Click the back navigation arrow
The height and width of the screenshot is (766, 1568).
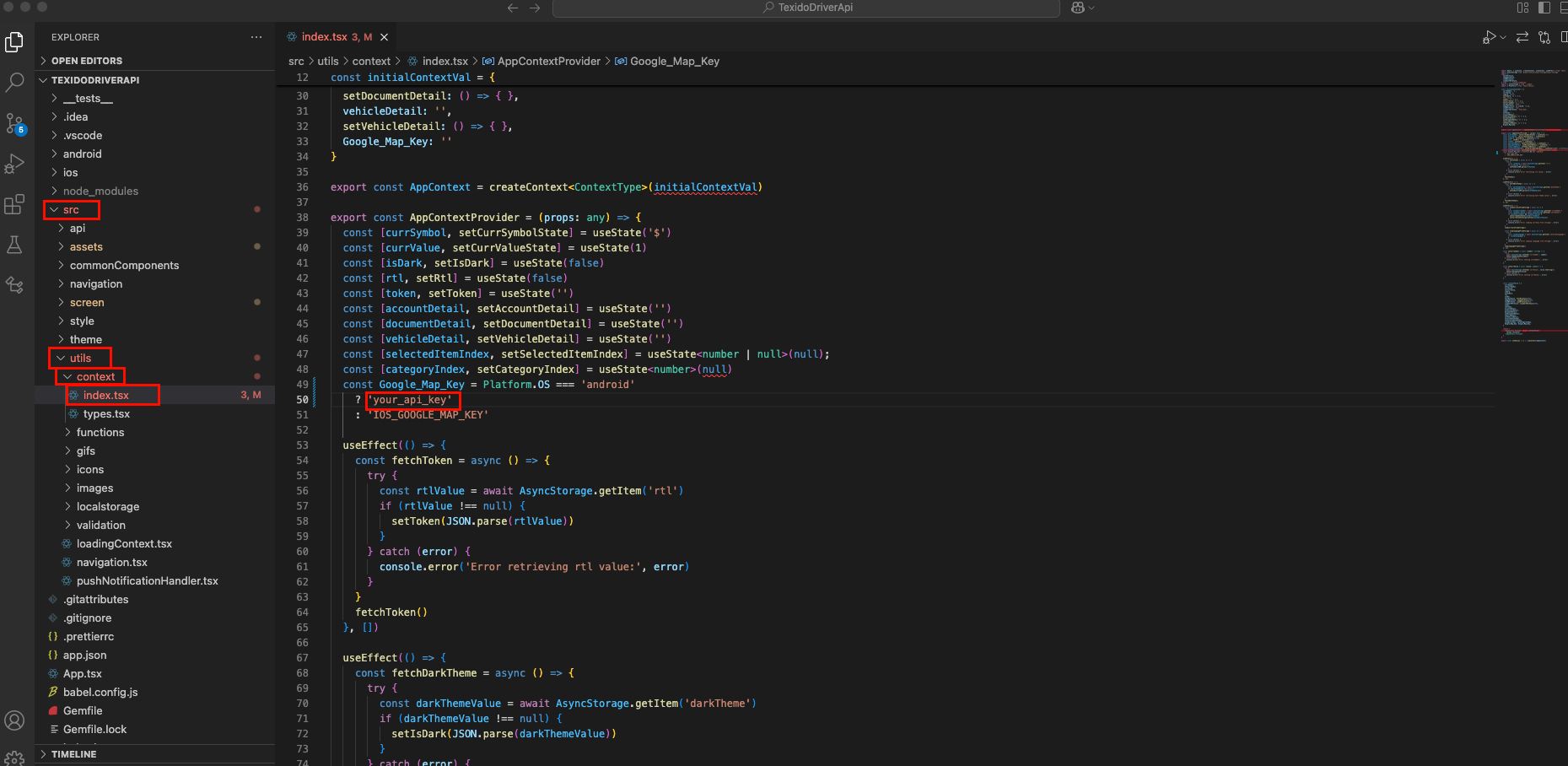512,8
